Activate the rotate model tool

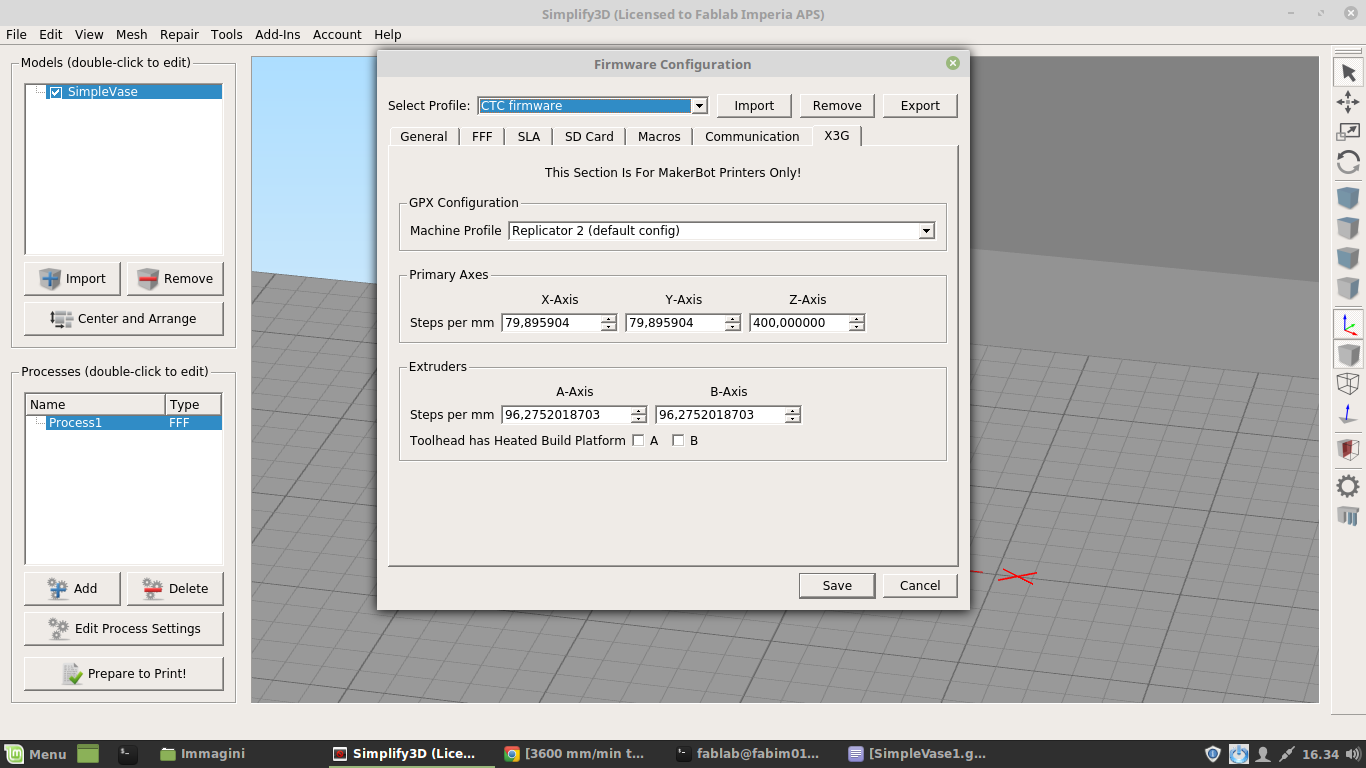[1348, 162]
